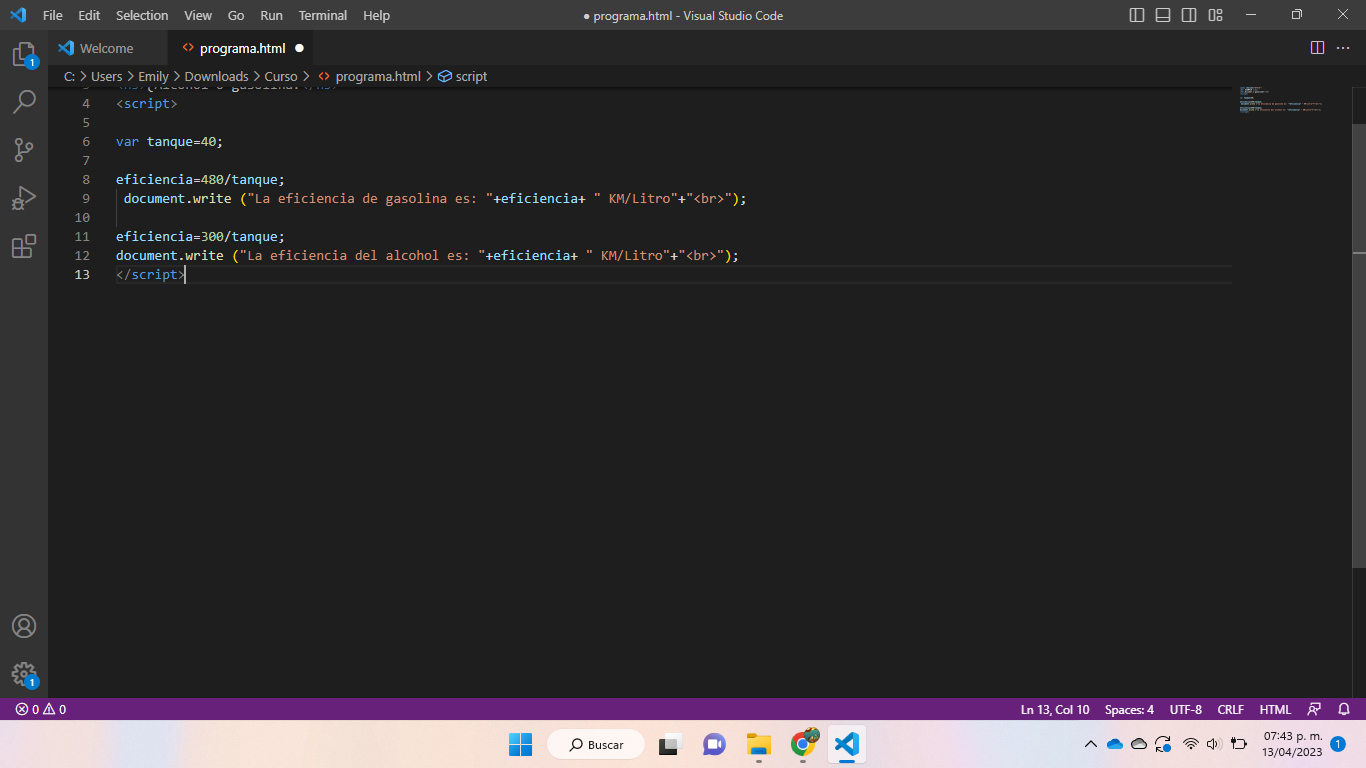Image resolution: width=1366 pixels, height=768 pixels.
Task: Show hidden system tray icons chevron
Action: 1091,744
